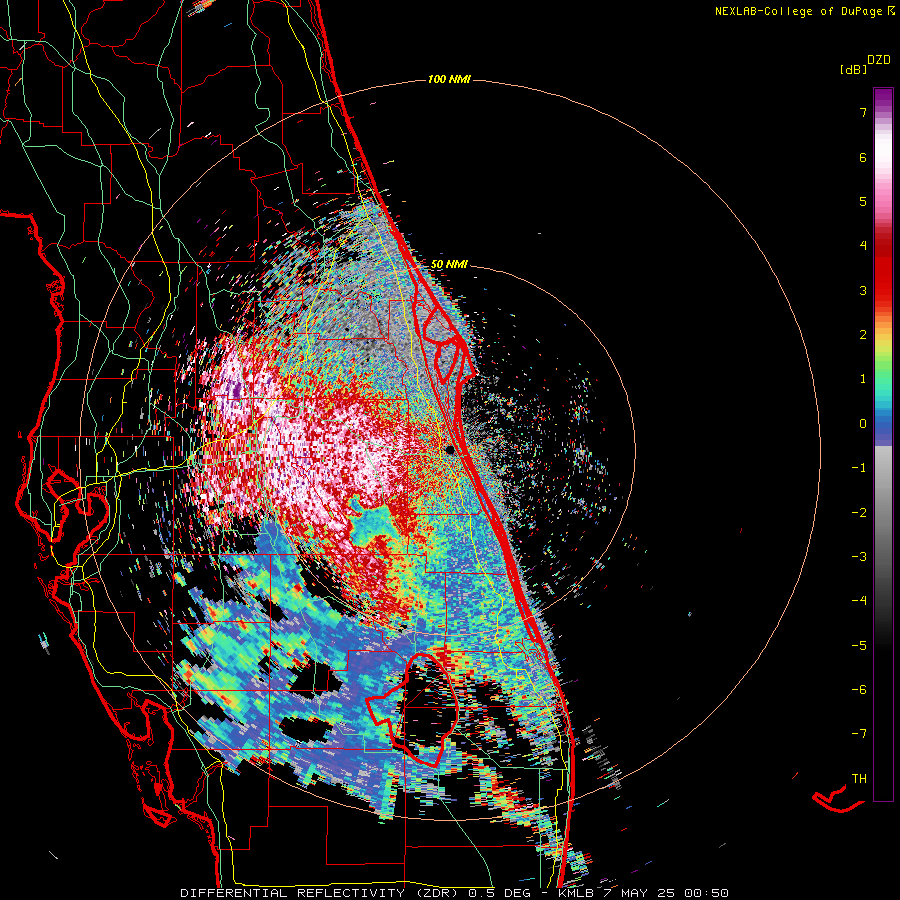The width and height of the screenshot is (900, 900).
Task: Click the ZDR color scale bar
Action: pos(883,444)
